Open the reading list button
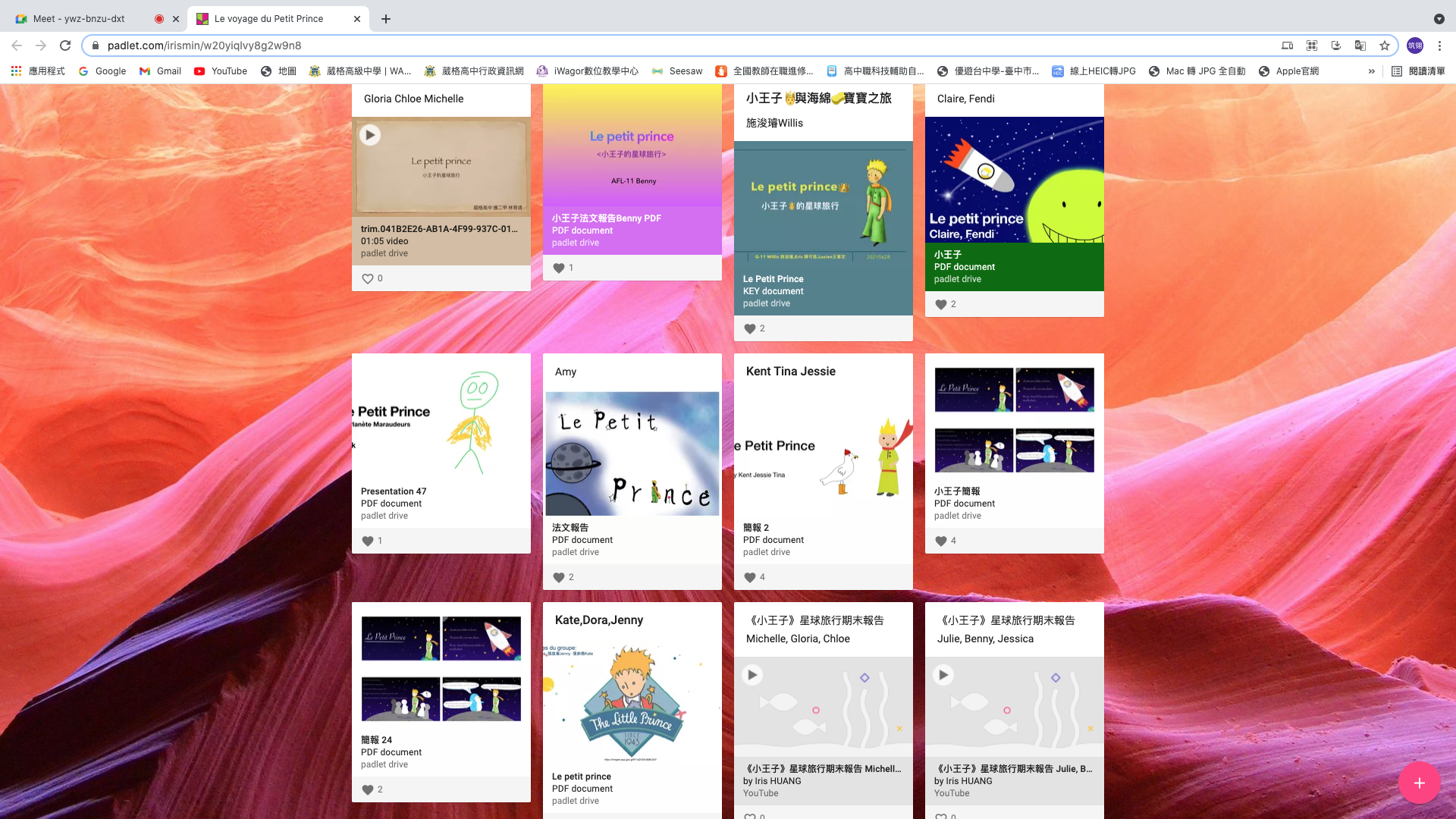1456x819 pixels. pos(1418,71)
